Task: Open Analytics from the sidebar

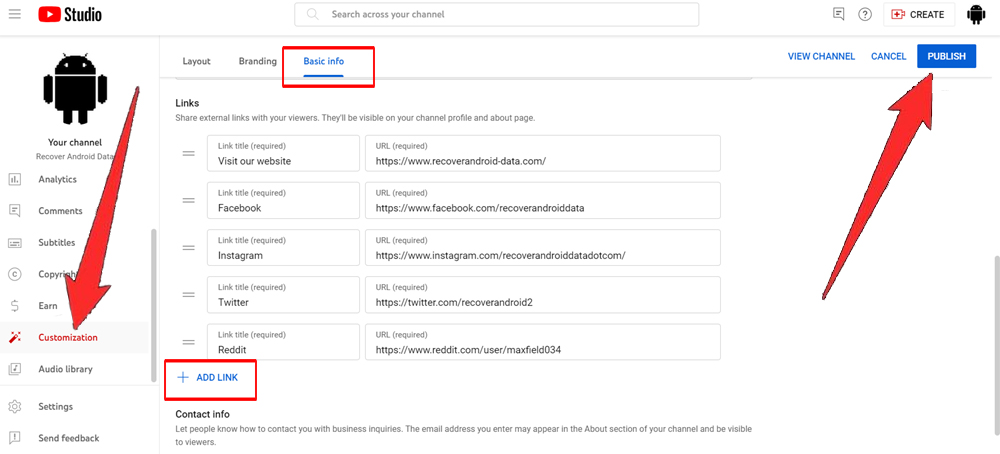Action: [57, 180]
